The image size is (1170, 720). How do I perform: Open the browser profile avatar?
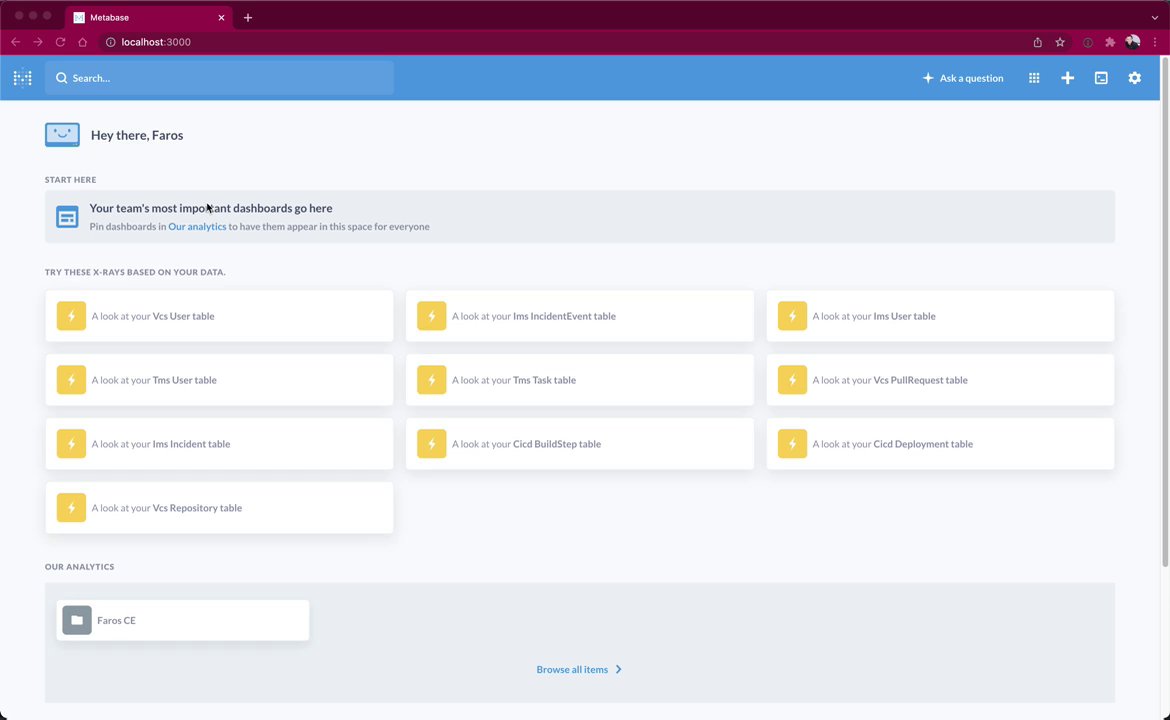(x=1133, y=42)
